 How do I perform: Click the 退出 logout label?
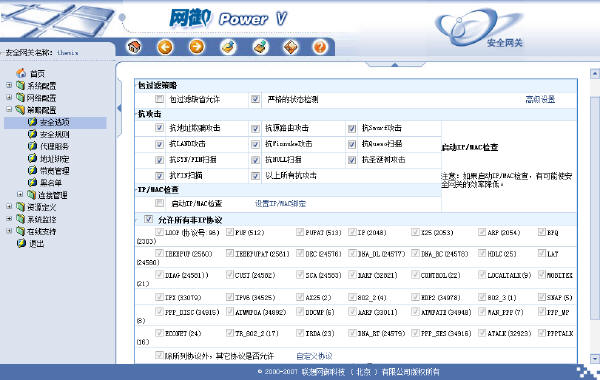click(x=37, y=244)
